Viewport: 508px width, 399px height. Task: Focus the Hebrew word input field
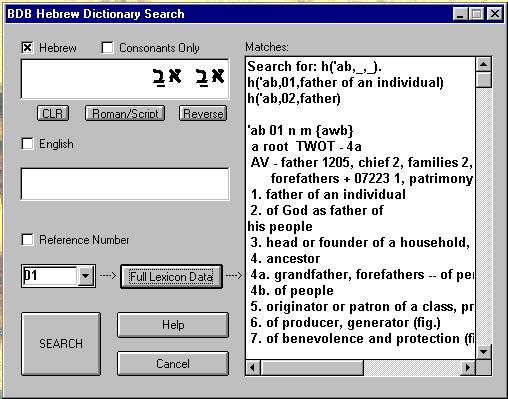coord(125,79)
